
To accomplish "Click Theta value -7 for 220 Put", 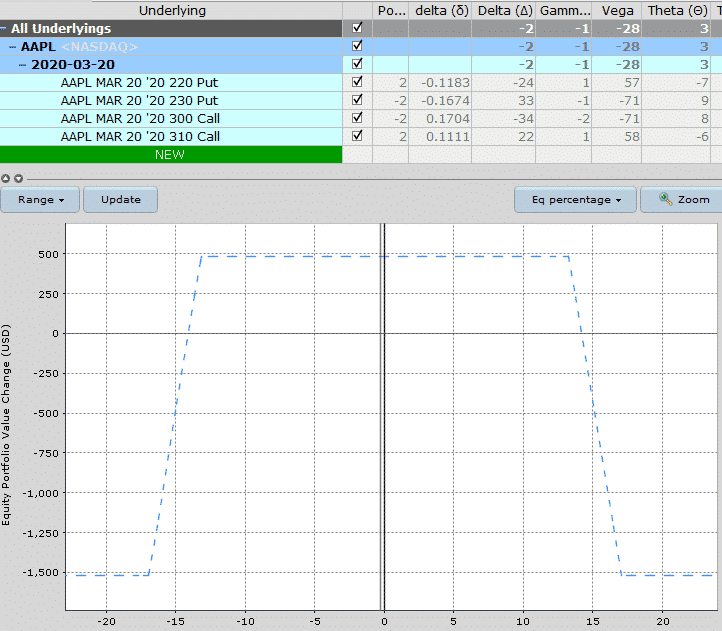I will (x=677, y=83).
